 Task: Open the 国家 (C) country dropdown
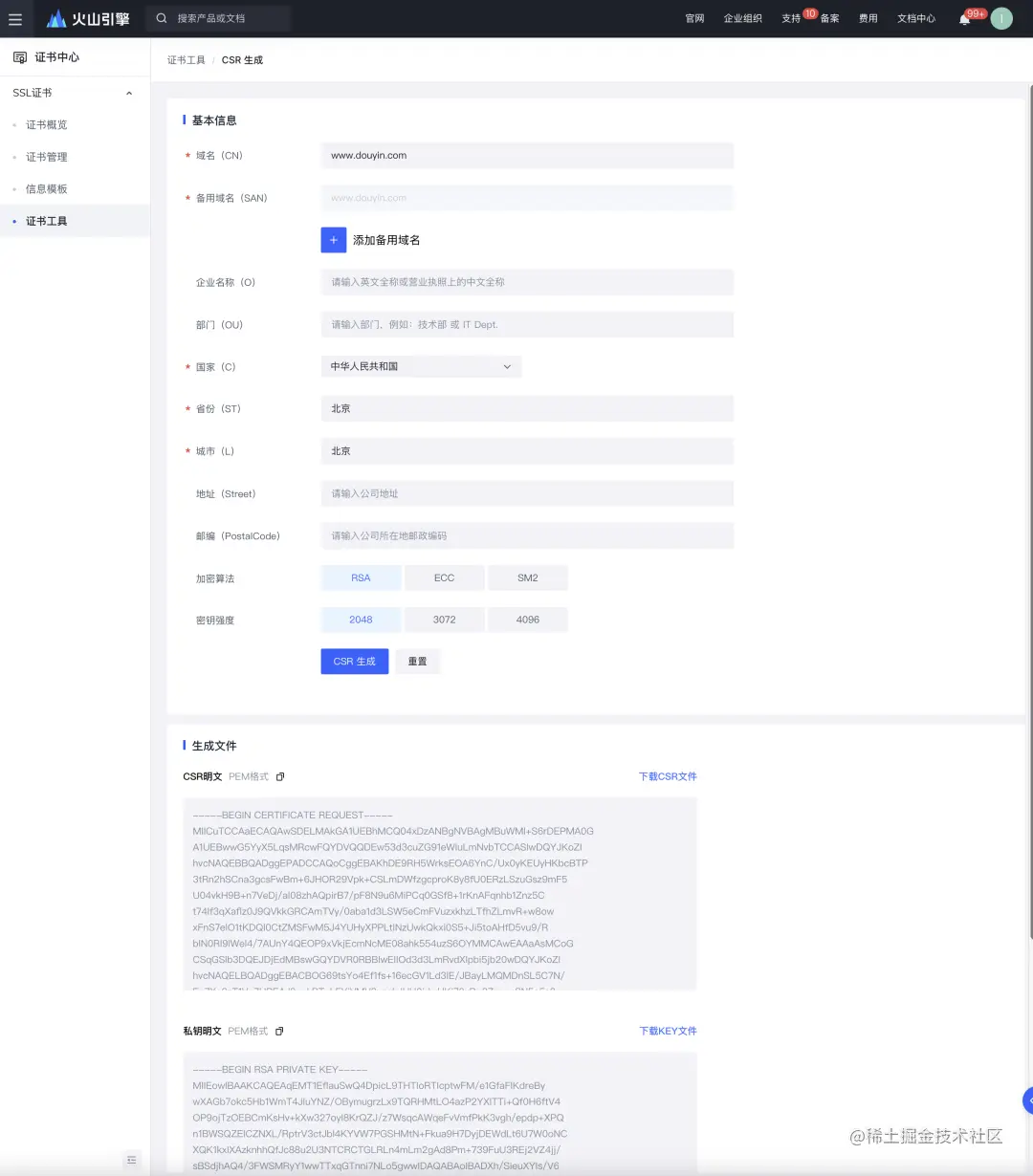[x=421, y=366]
